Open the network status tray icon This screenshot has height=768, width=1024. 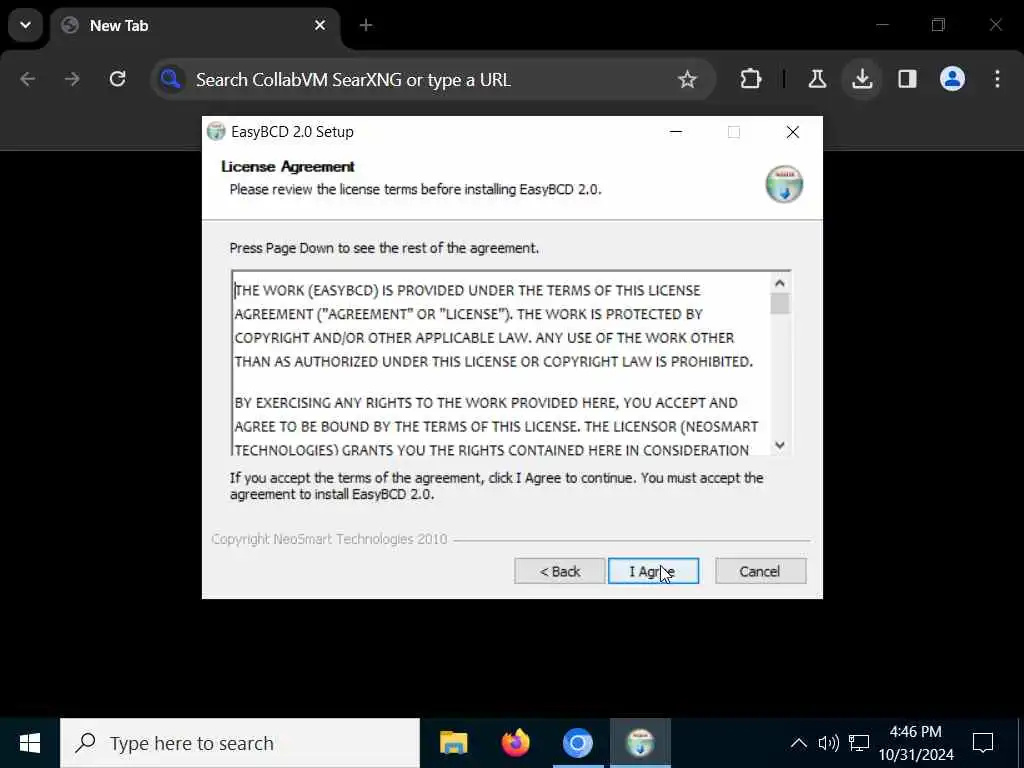pyautogui.click(x=859, y=743)
